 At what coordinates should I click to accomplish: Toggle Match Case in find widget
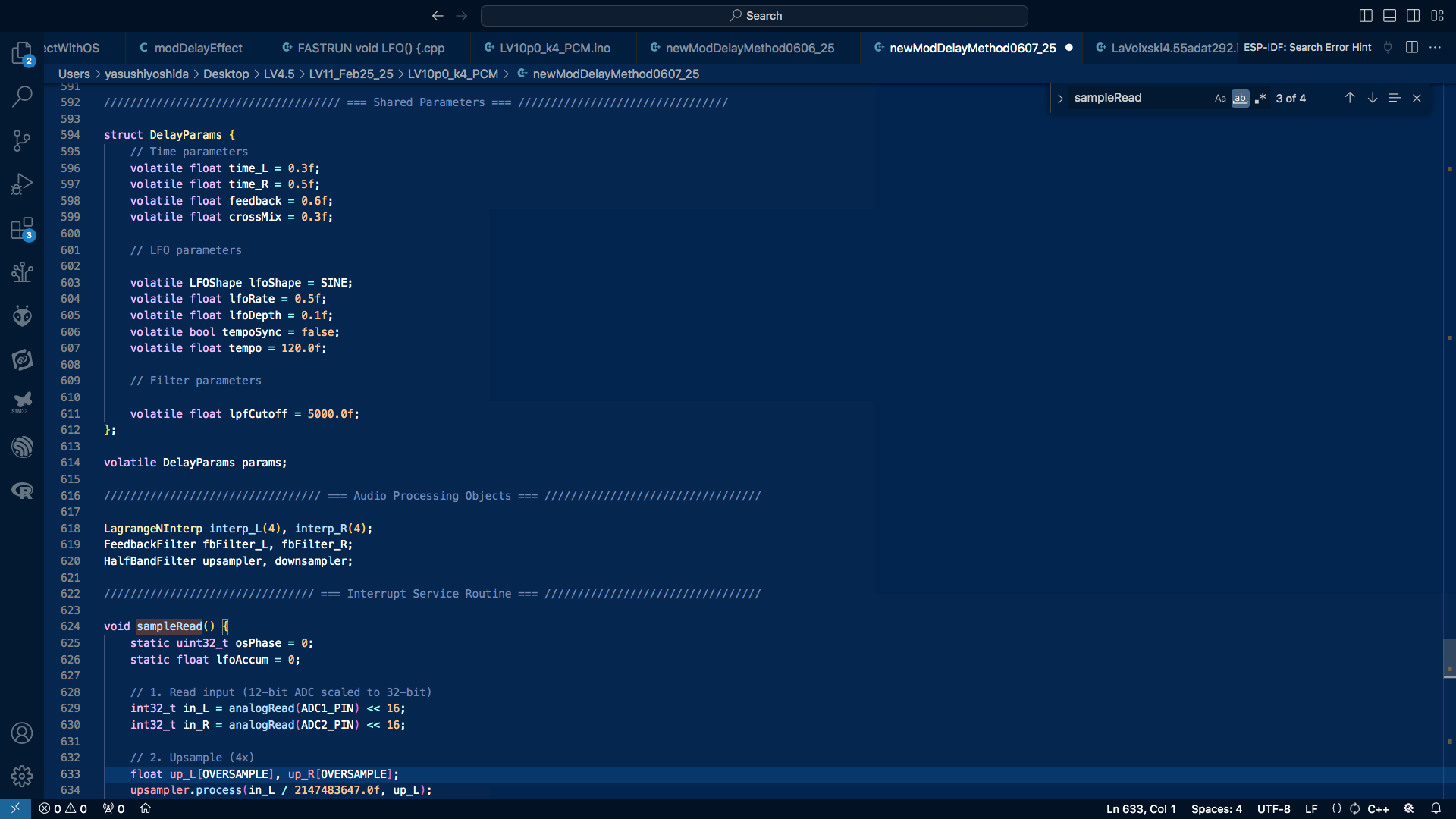point(1219,98)
